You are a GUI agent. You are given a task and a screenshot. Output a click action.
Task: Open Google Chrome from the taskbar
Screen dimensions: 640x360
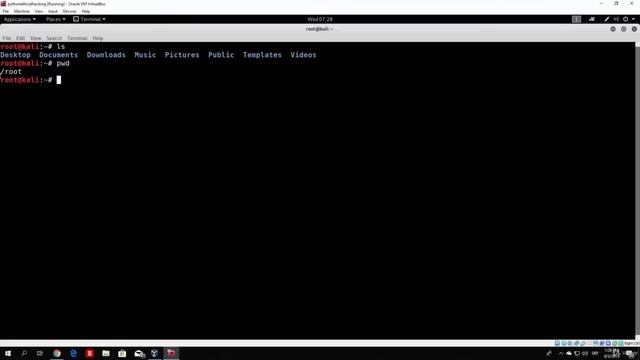click(x=57, y=353)
